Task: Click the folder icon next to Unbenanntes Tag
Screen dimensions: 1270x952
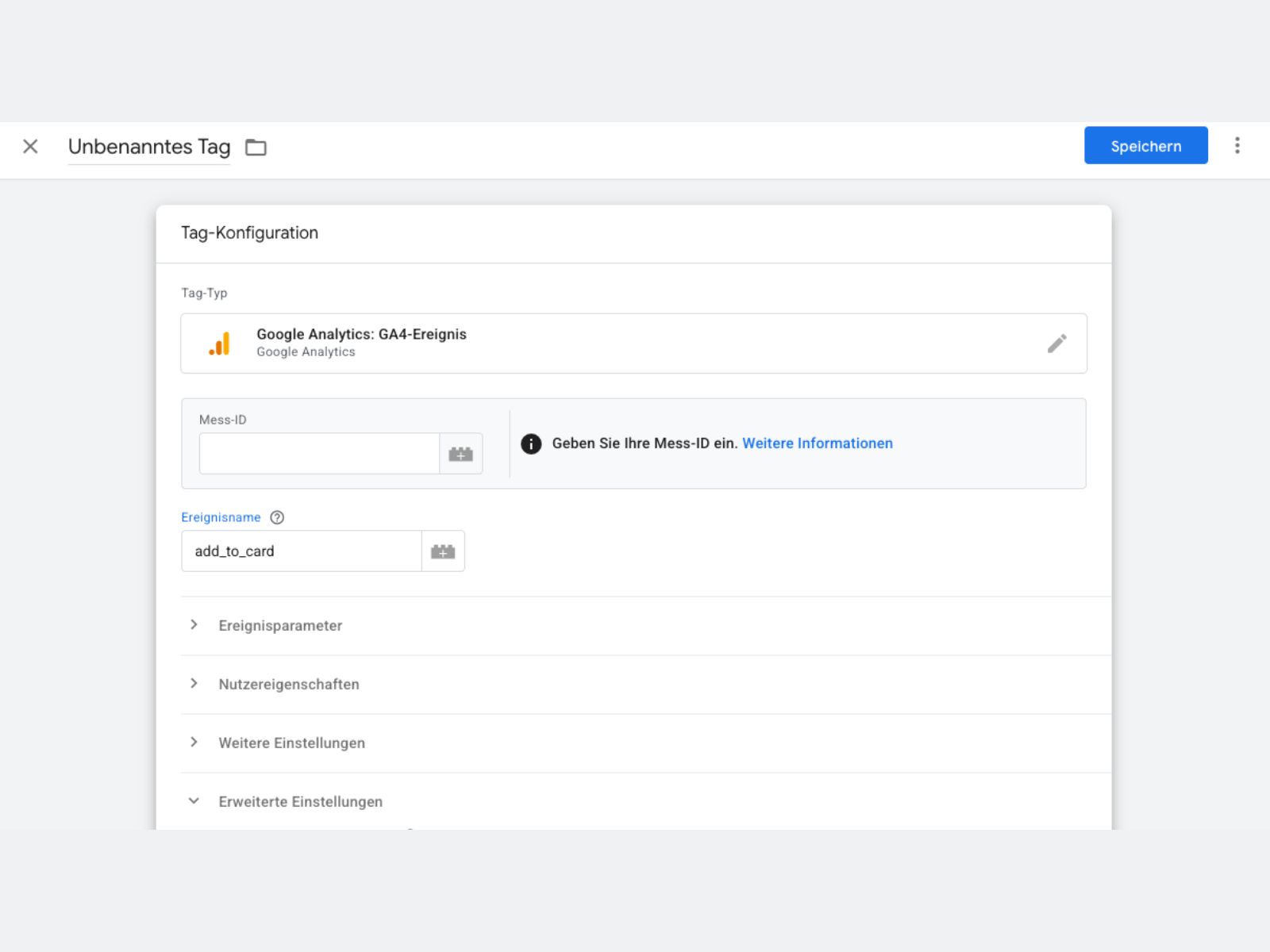Action: coord(256,148)
